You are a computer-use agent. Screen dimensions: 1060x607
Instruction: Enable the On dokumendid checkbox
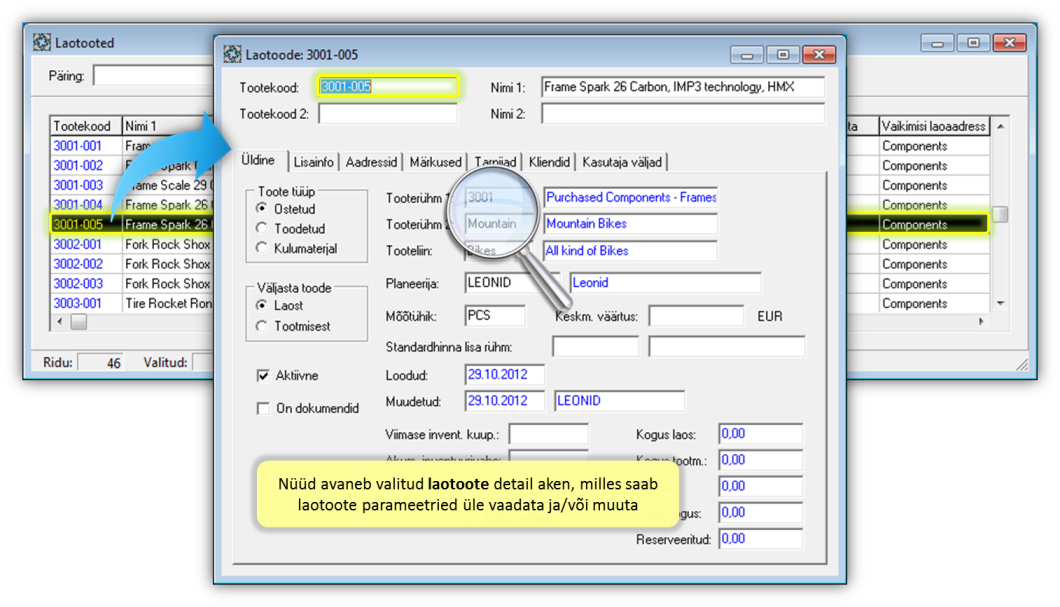263,408
